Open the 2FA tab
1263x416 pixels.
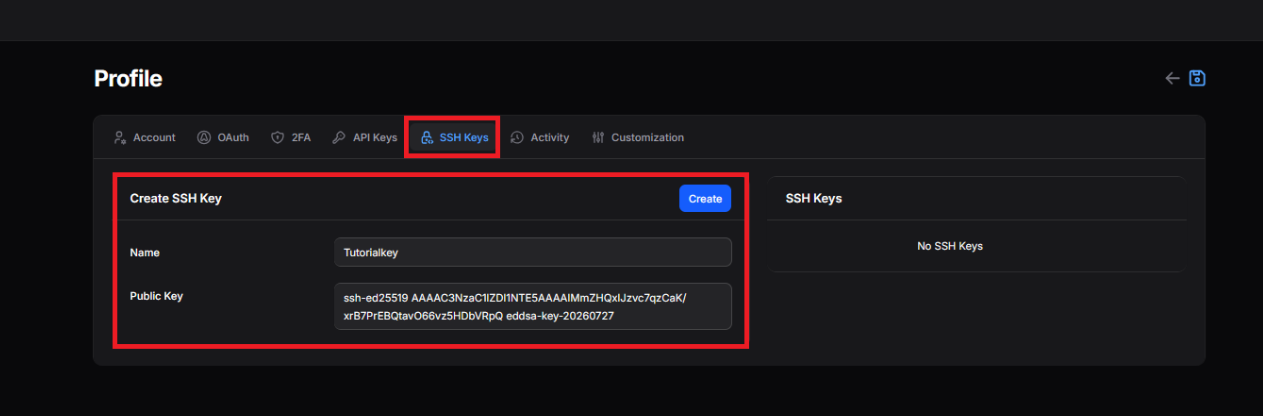[291, 137]
